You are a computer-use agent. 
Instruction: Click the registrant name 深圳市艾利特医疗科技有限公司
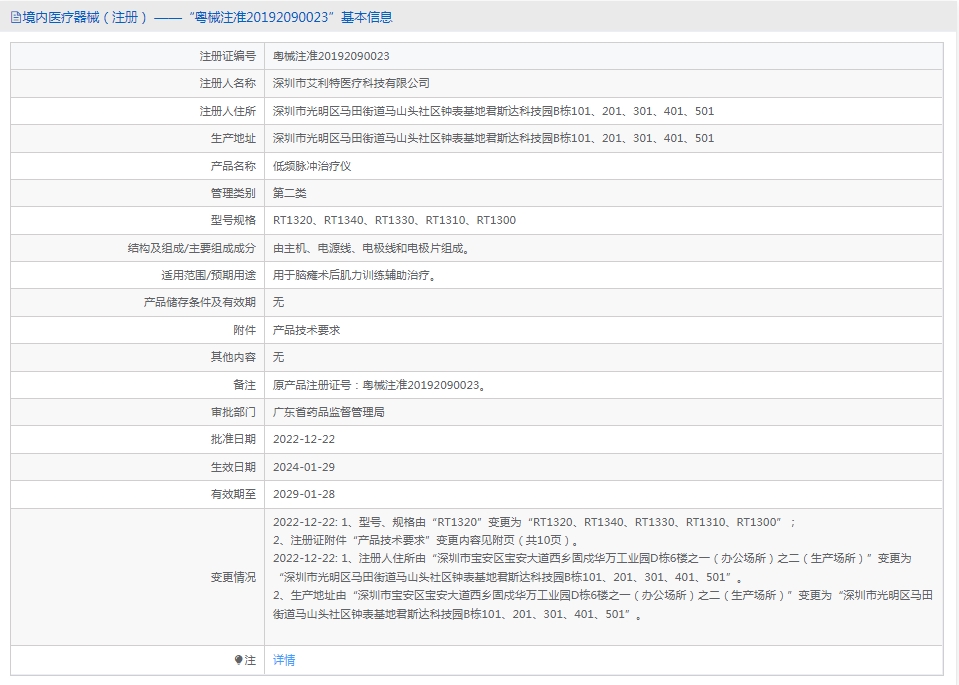[351, 84]
